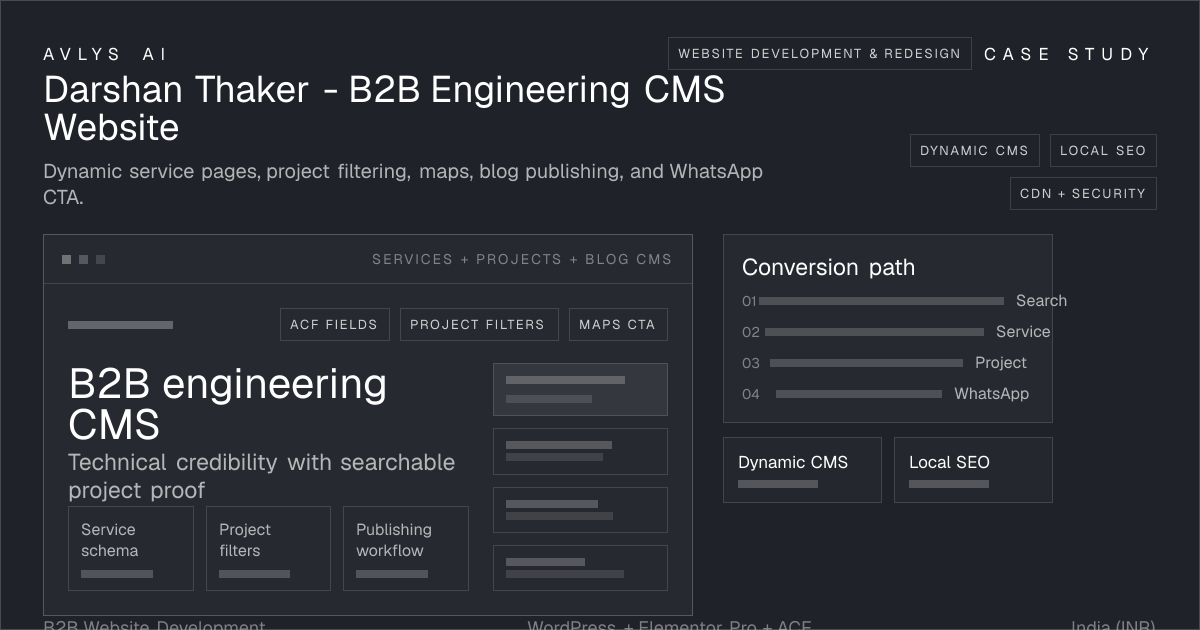The width and height of the screenshot is (1200, 630).
Task: Click the AVLYS AI brand text
Action: pyautogui.click(x=106, y=55)
